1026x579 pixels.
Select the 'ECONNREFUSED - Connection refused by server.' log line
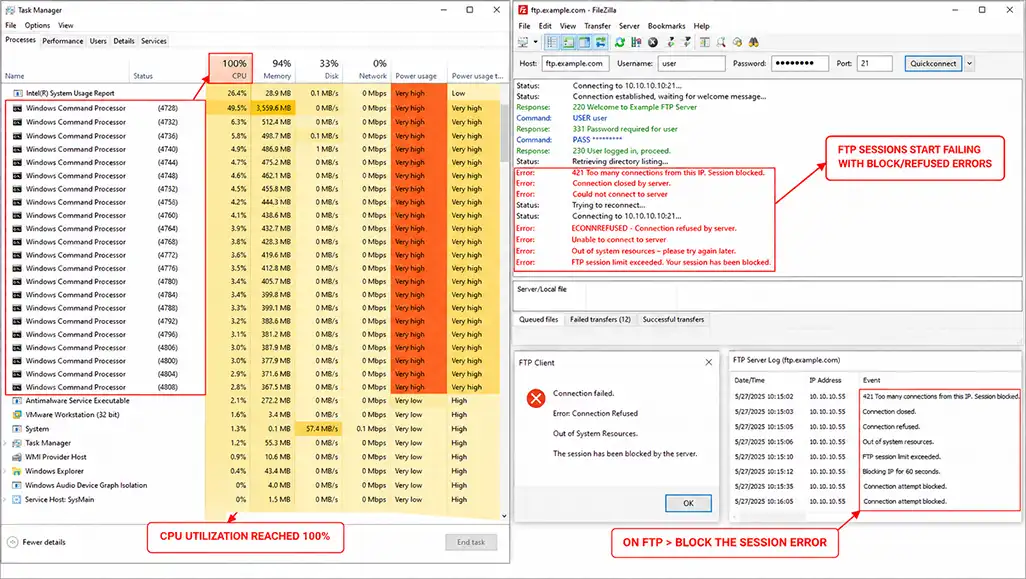653,228
